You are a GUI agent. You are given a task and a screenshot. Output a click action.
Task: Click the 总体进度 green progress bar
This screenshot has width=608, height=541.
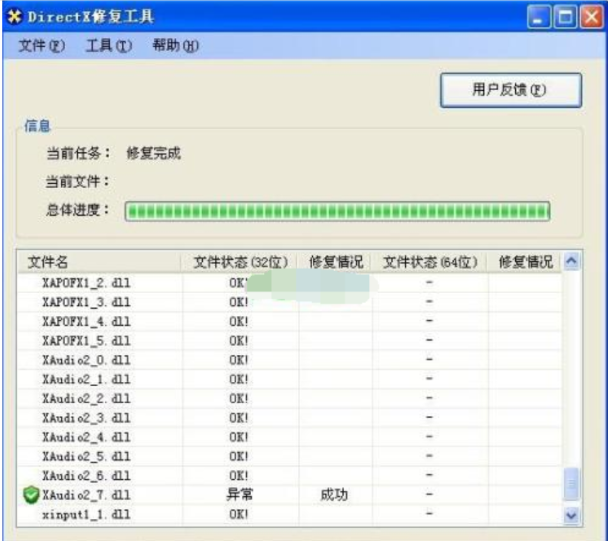[x=337, y=211]
